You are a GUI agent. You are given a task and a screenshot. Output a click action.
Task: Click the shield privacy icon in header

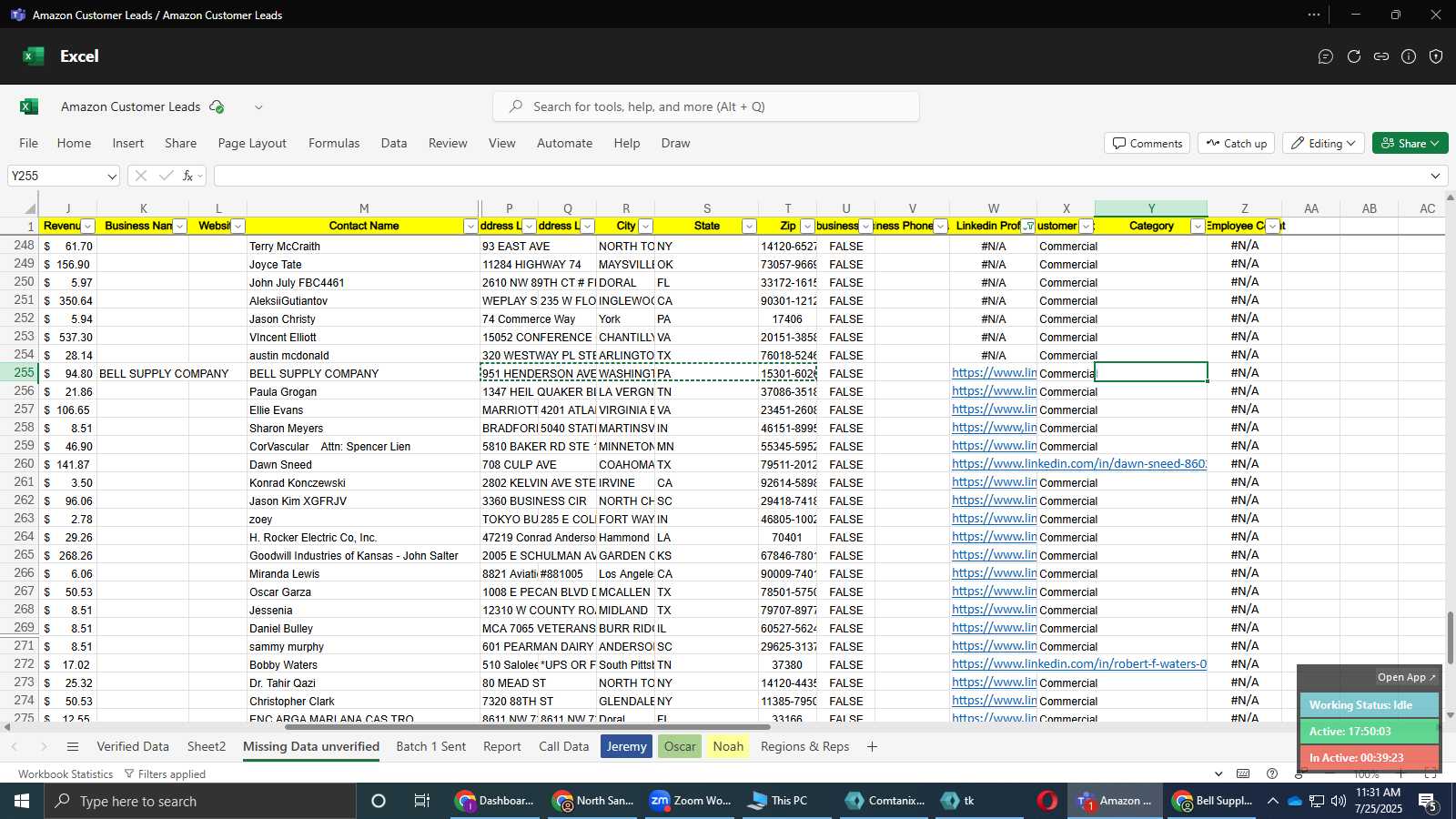pyautogui.click(x=1436, y=56)
